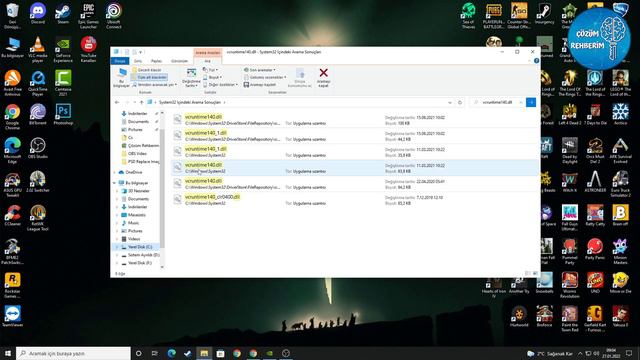
Task: Open 'Son aramalar' dropdown
Action: [x=259, y=70]
